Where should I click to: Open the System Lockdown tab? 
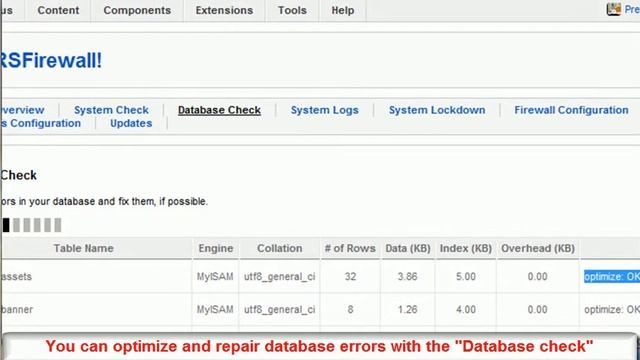[437, 110]
